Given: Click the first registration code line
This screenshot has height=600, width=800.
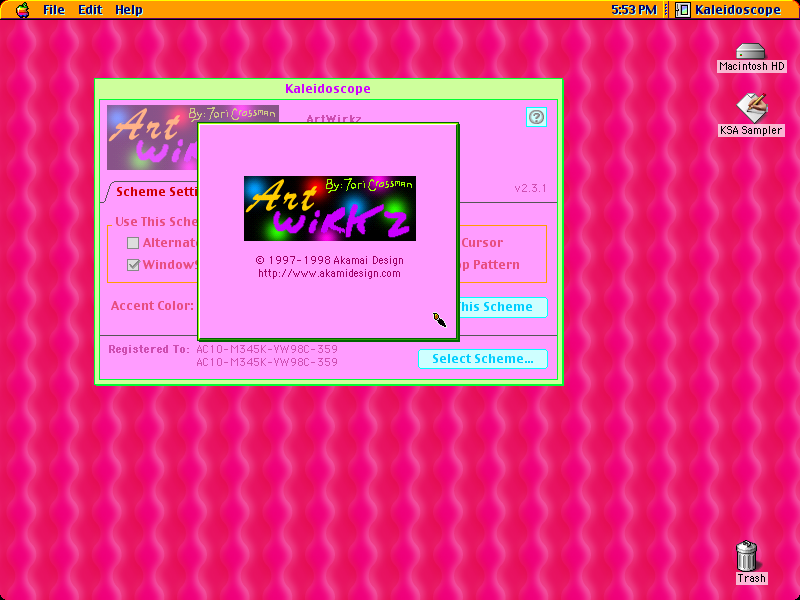Looking at the screenshot, I should point(267,349).
